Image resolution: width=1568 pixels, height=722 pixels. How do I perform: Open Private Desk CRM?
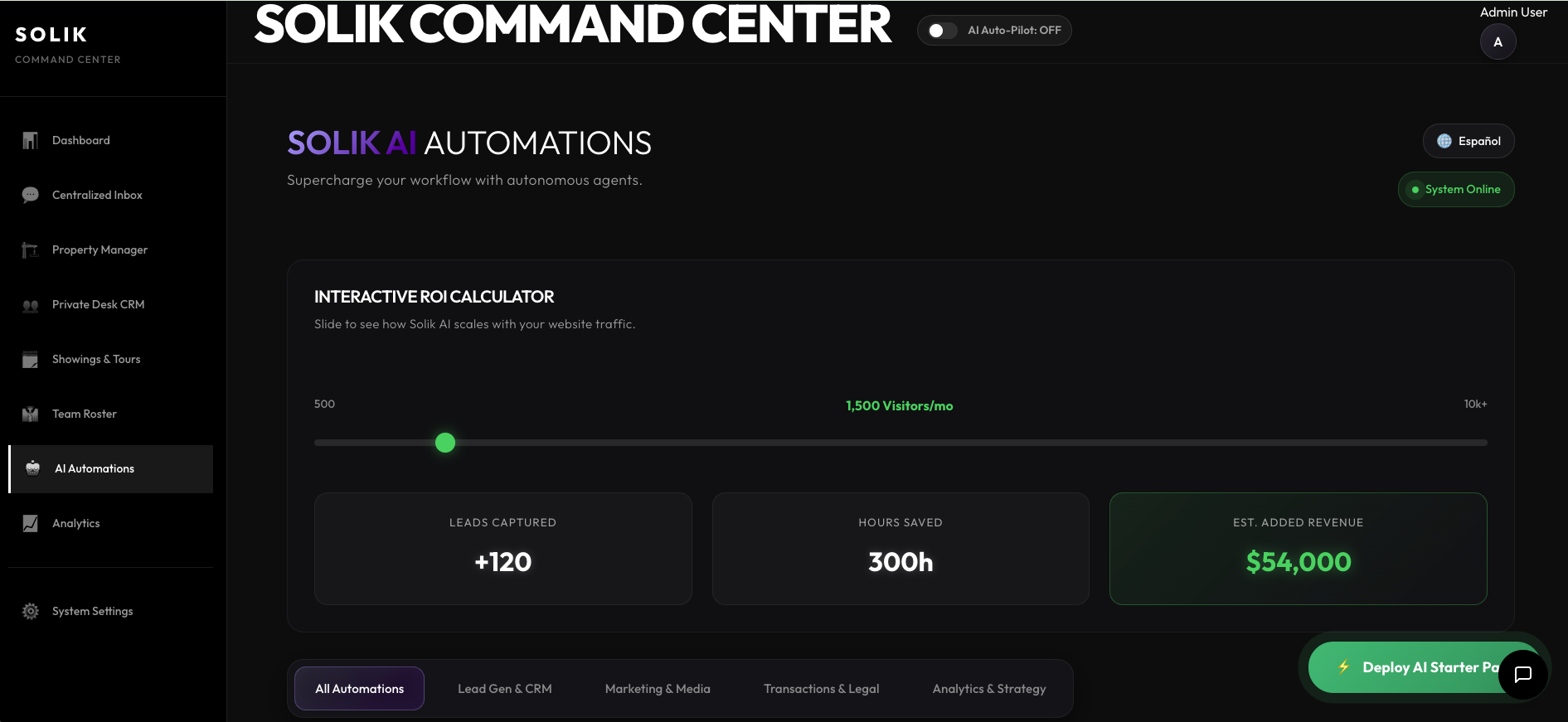(111, 304)
